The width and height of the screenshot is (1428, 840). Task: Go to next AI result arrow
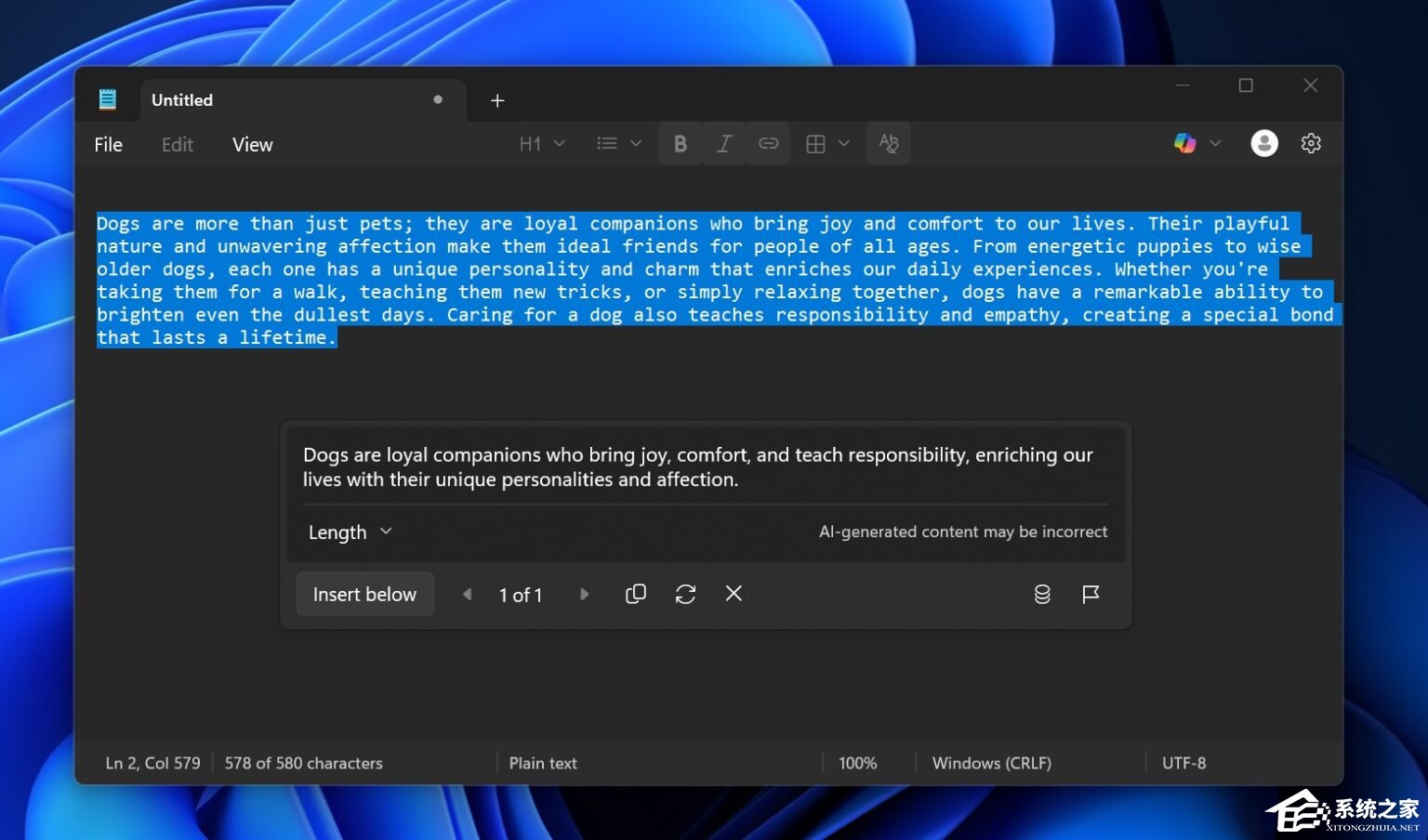[x=585, y=594]
